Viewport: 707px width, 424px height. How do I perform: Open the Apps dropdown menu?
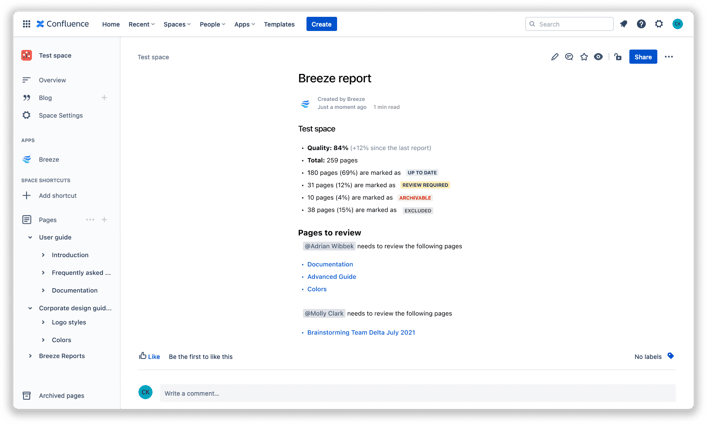click(x=244, y=24)
